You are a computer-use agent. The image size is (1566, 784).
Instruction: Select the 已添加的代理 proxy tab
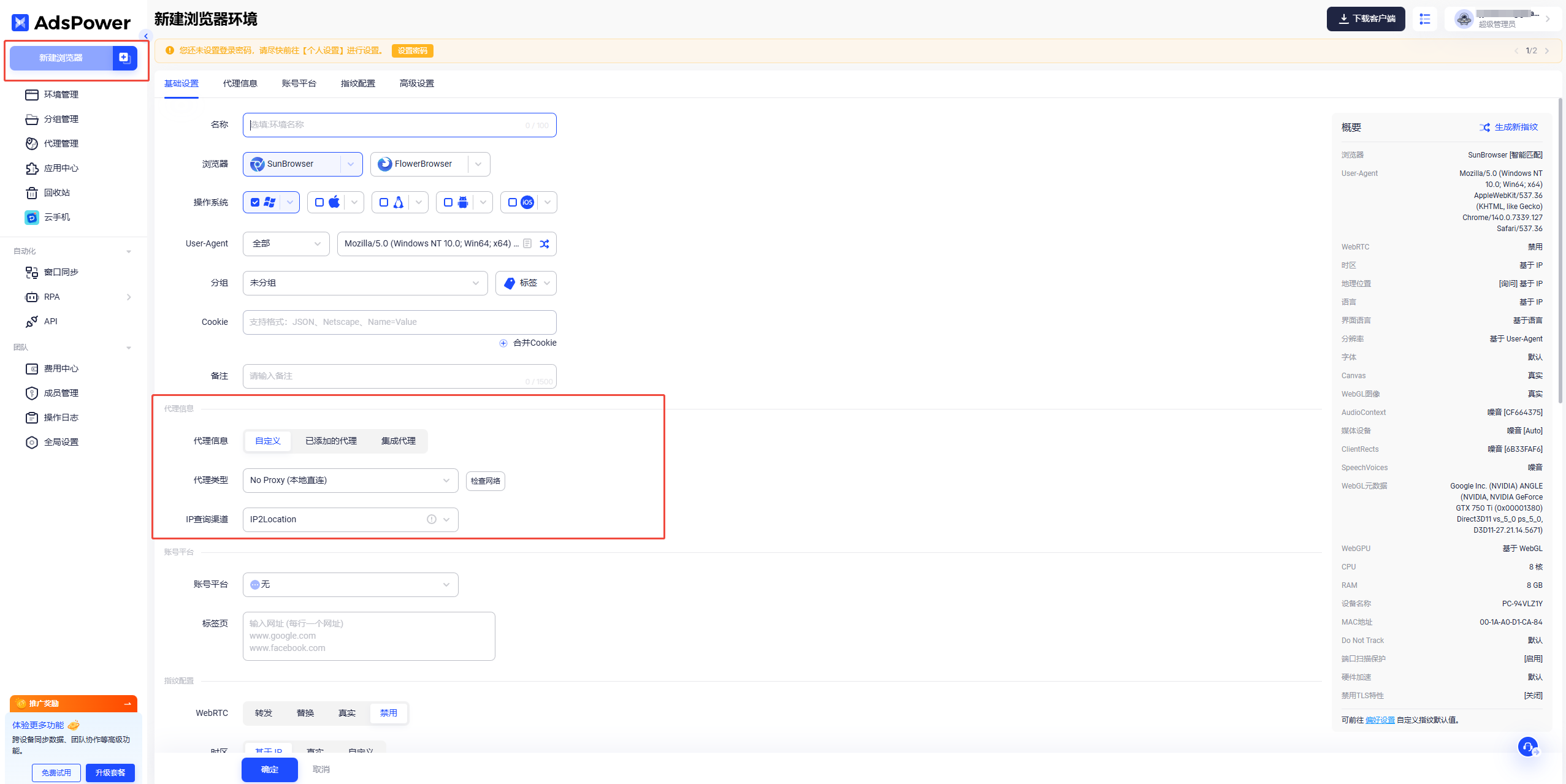(x=331, y=441)
